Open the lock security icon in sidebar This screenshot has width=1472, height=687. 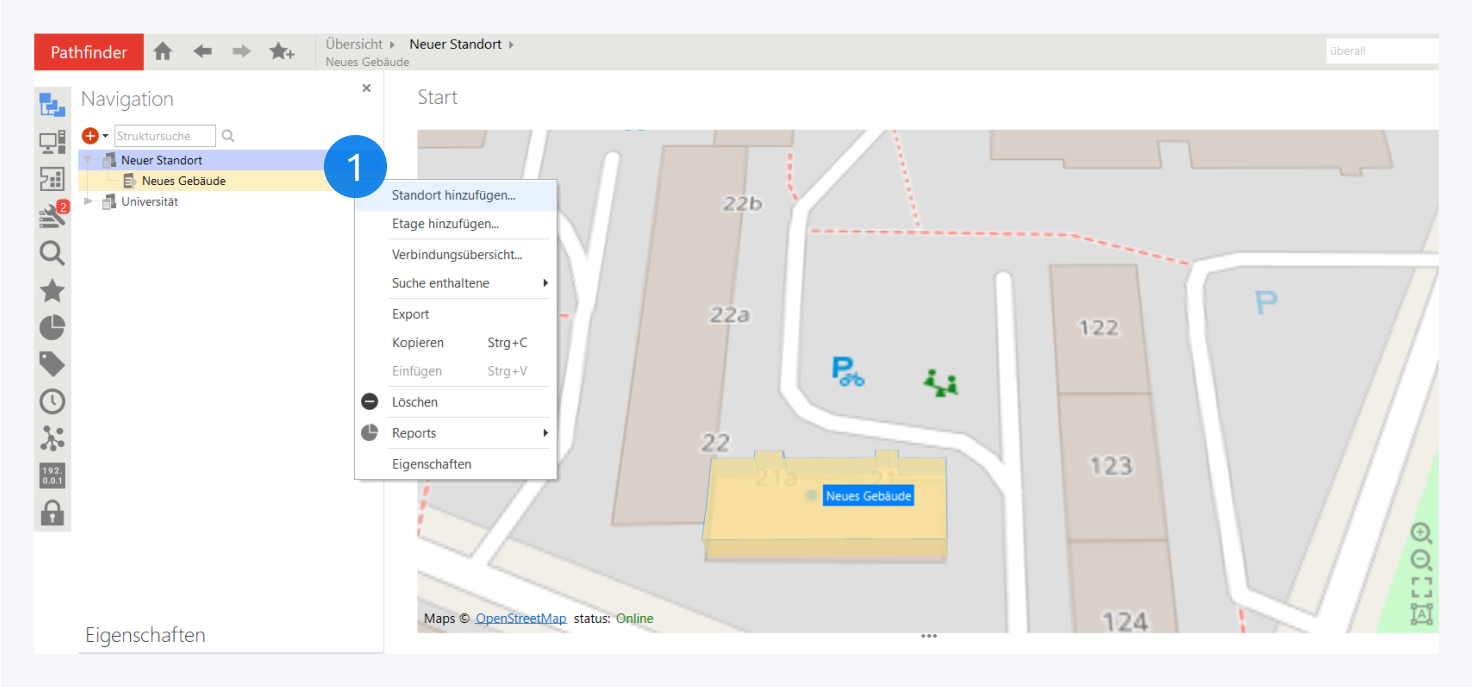(52, 513)
